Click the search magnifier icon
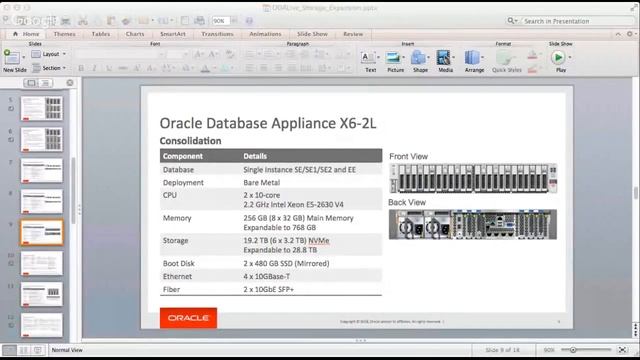Image resolution: width=640 pixels, height=360 pixels. coord(511,20)
